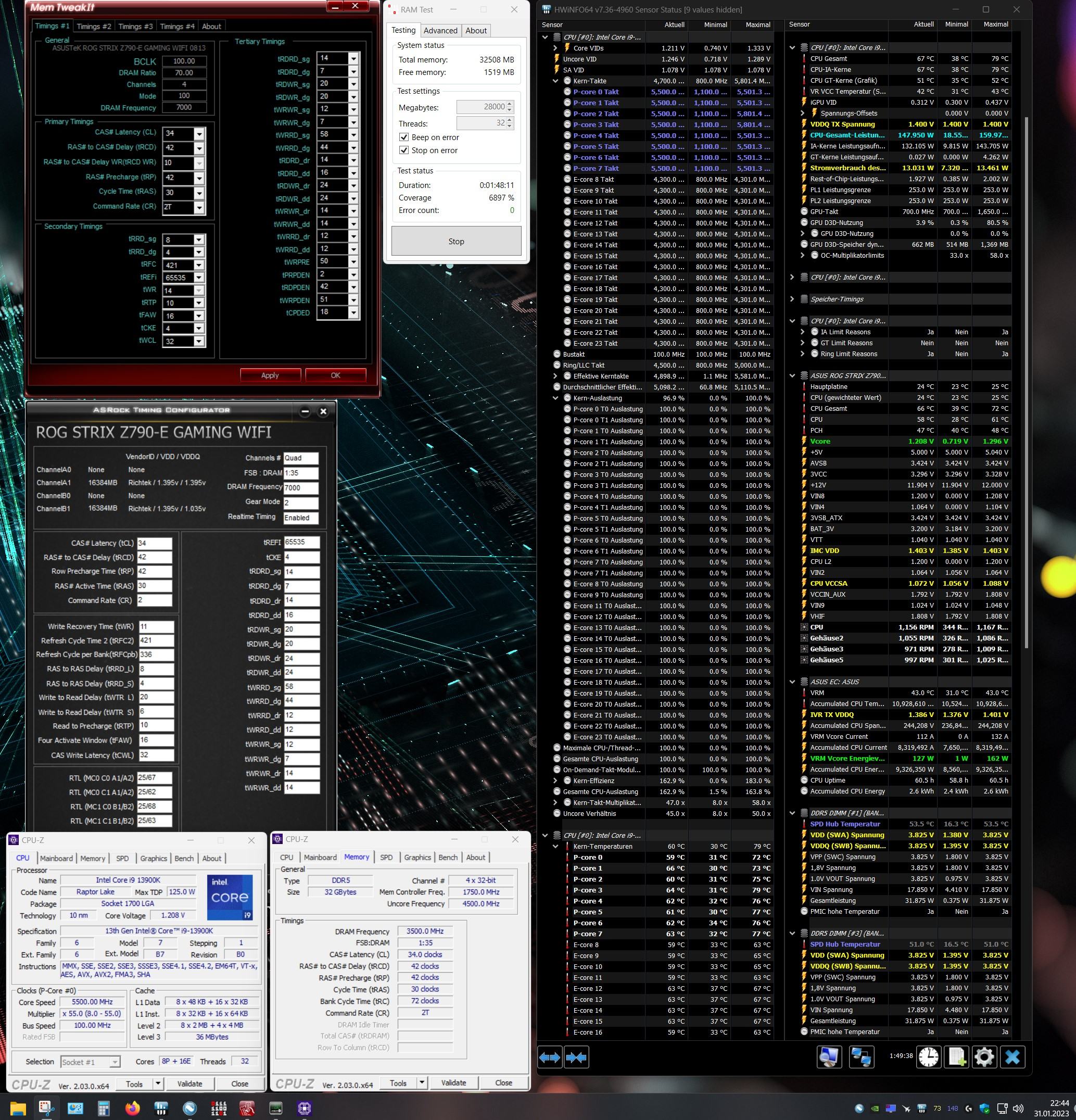This screenshot has width=1076, height=1120.
Task: Open the purple CPU-Z taskbar icon
Action: click(304, 1109)
